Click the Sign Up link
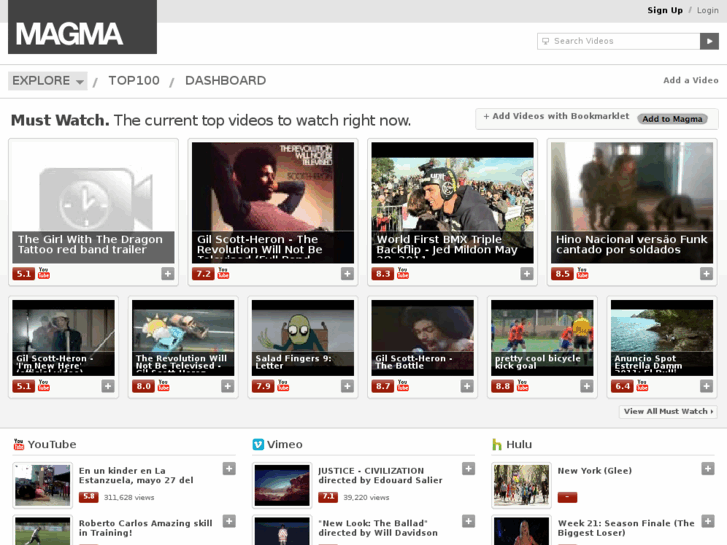This screenshot has width=727, height=545. pos(665,10)
